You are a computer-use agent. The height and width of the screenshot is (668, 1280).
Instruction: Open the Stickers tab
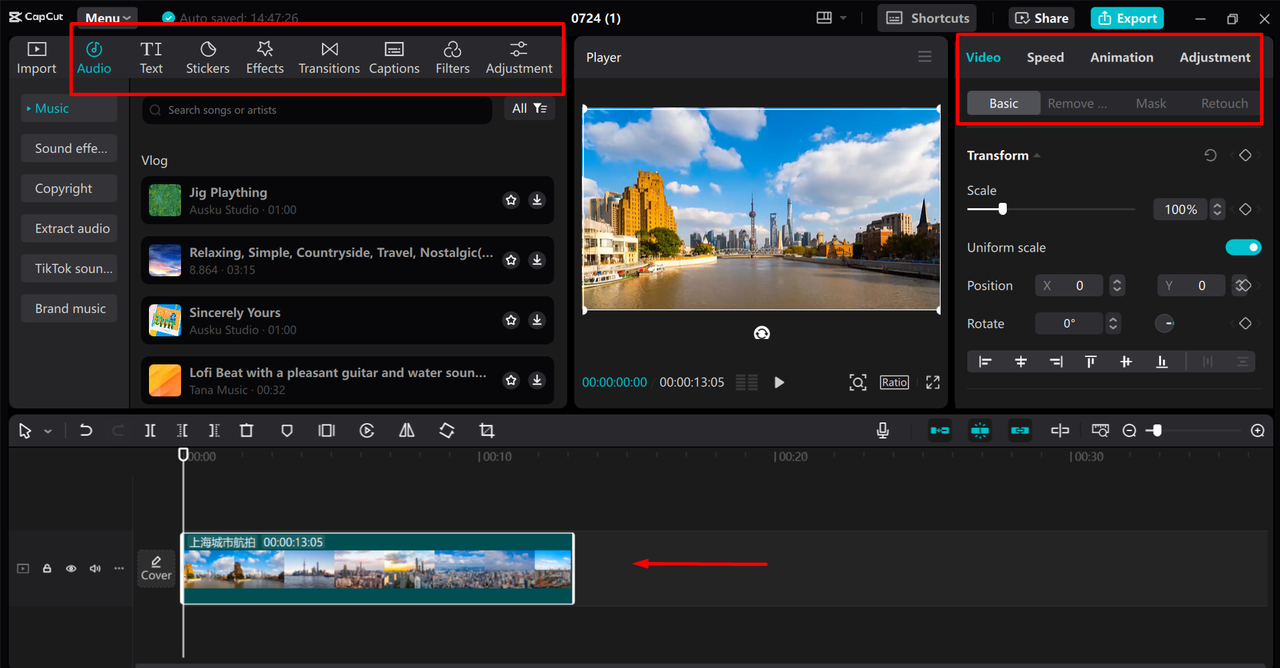coord(208,58)
